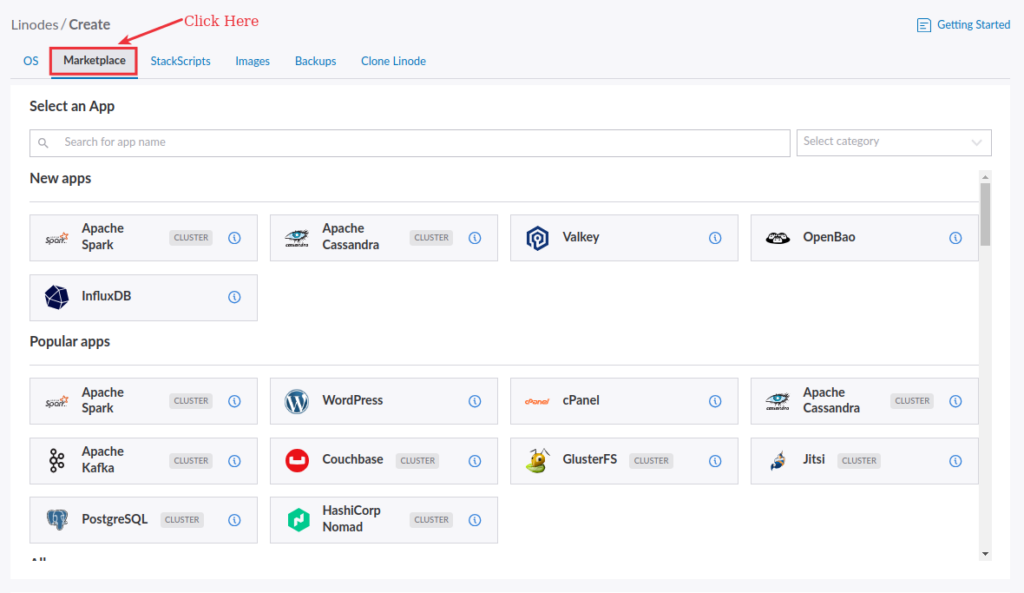Open info for Apache Spark under New apps

[x=234, y=238]
